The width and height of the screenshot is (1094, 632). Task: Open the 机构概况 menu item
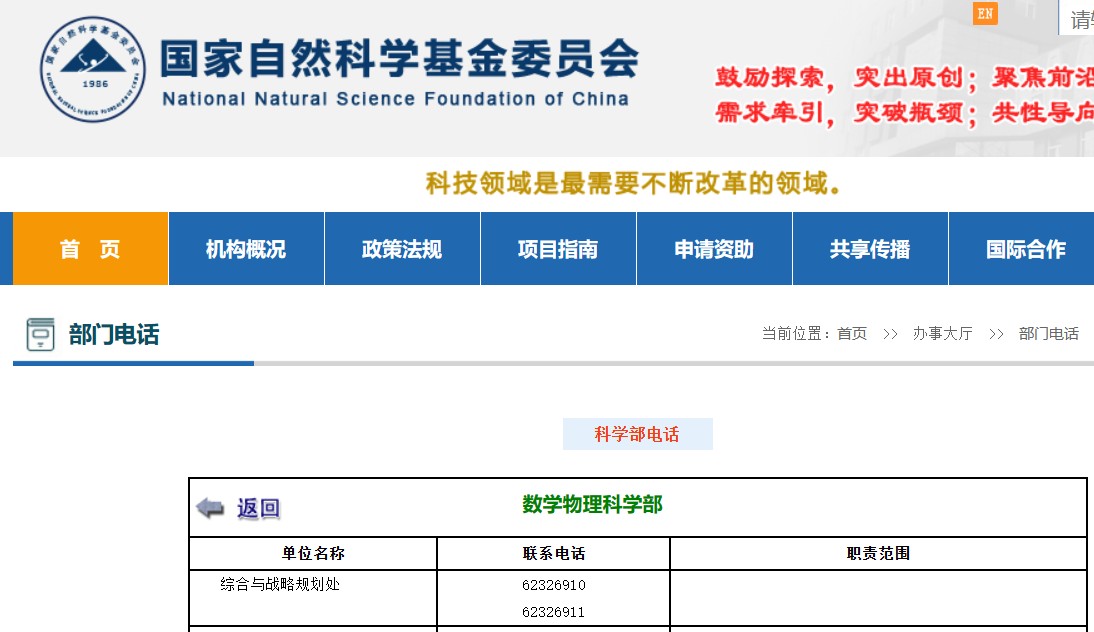click(246, 248)
